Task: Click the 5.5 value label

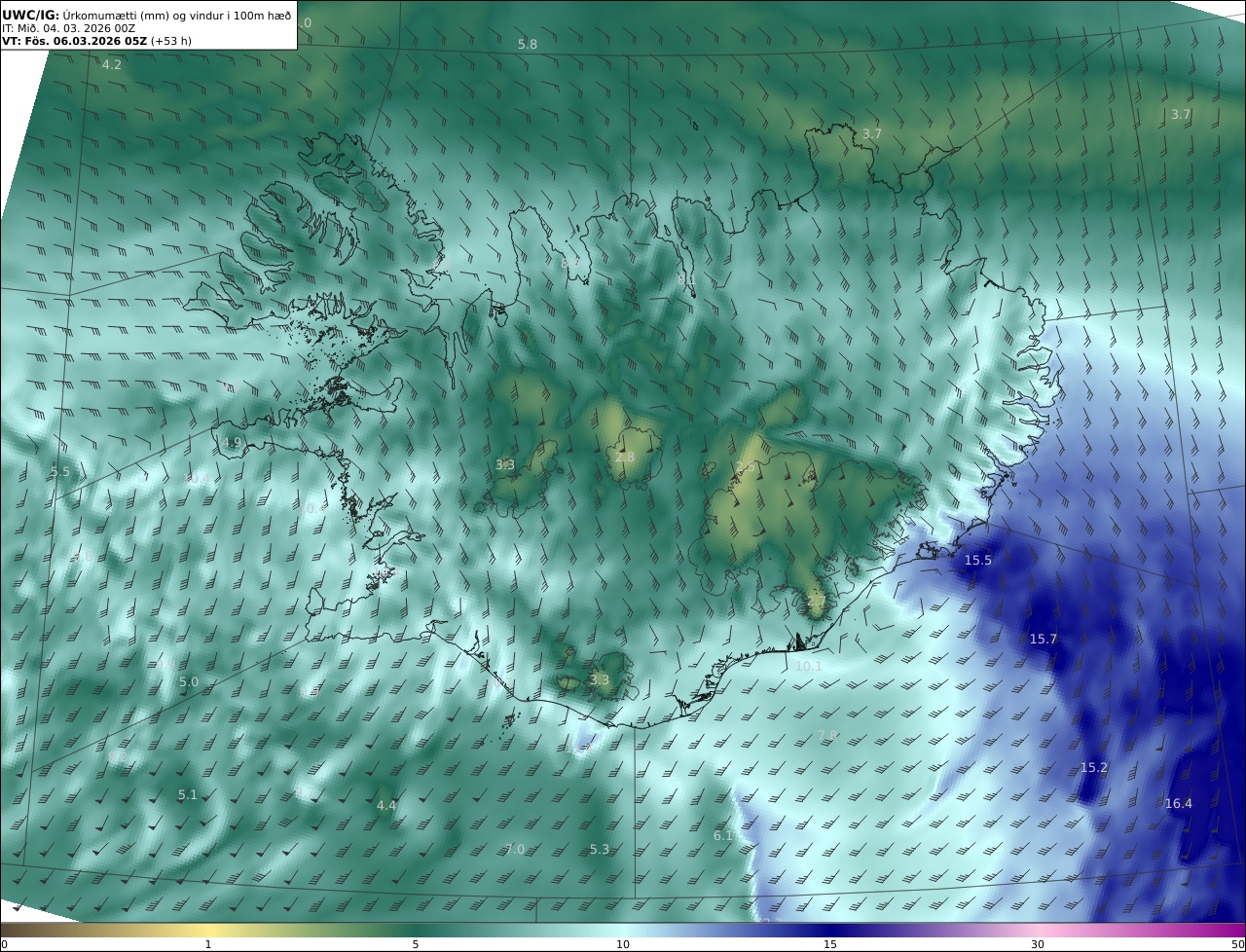Action: point(60,471)
